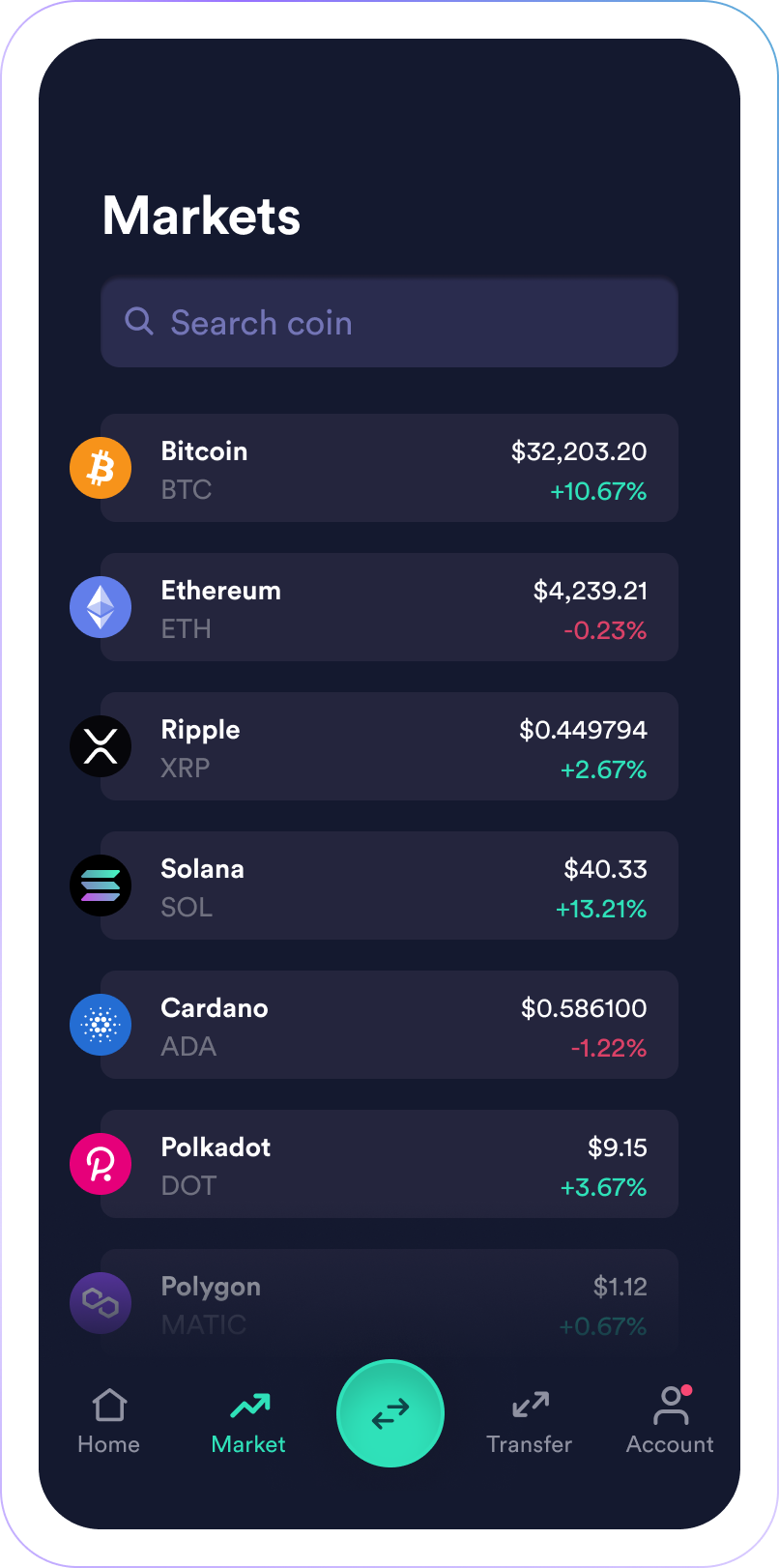
Task: Select the Market tab
Action: pos(248,1421)
